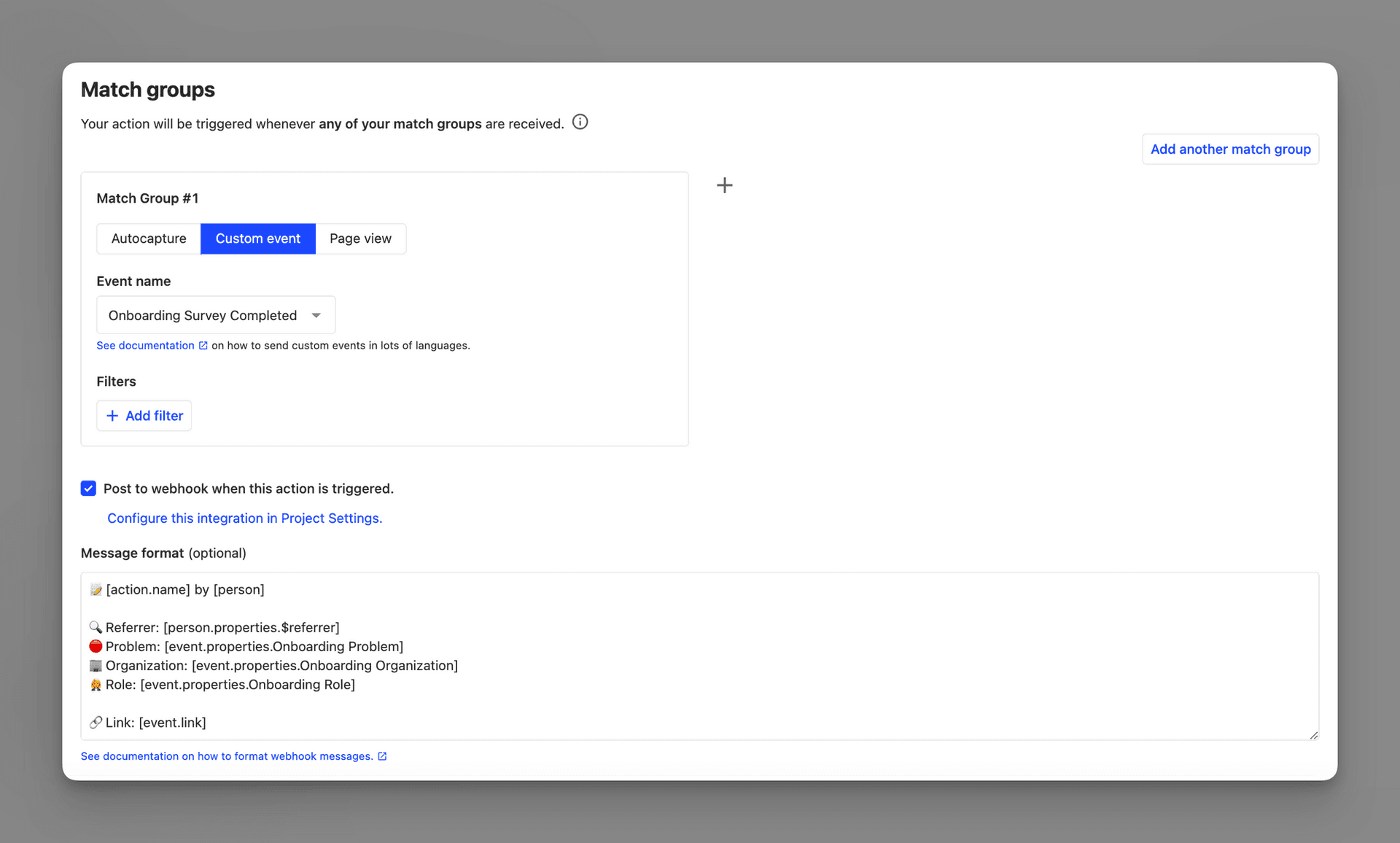Click the person emoji on Role line
The image size is (1400, 843).
tap(96, 685)
